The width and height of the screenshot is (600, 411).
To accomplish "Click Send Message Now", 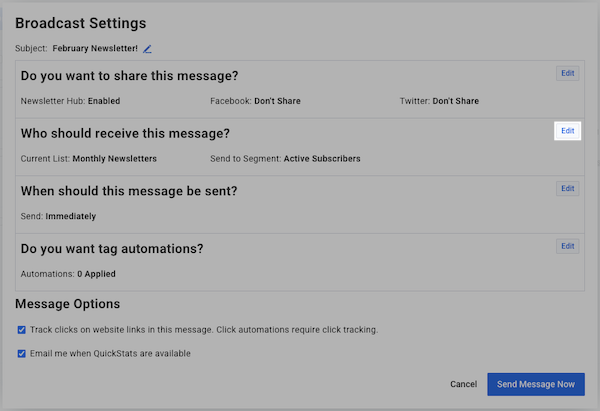I will pos(536,384).
